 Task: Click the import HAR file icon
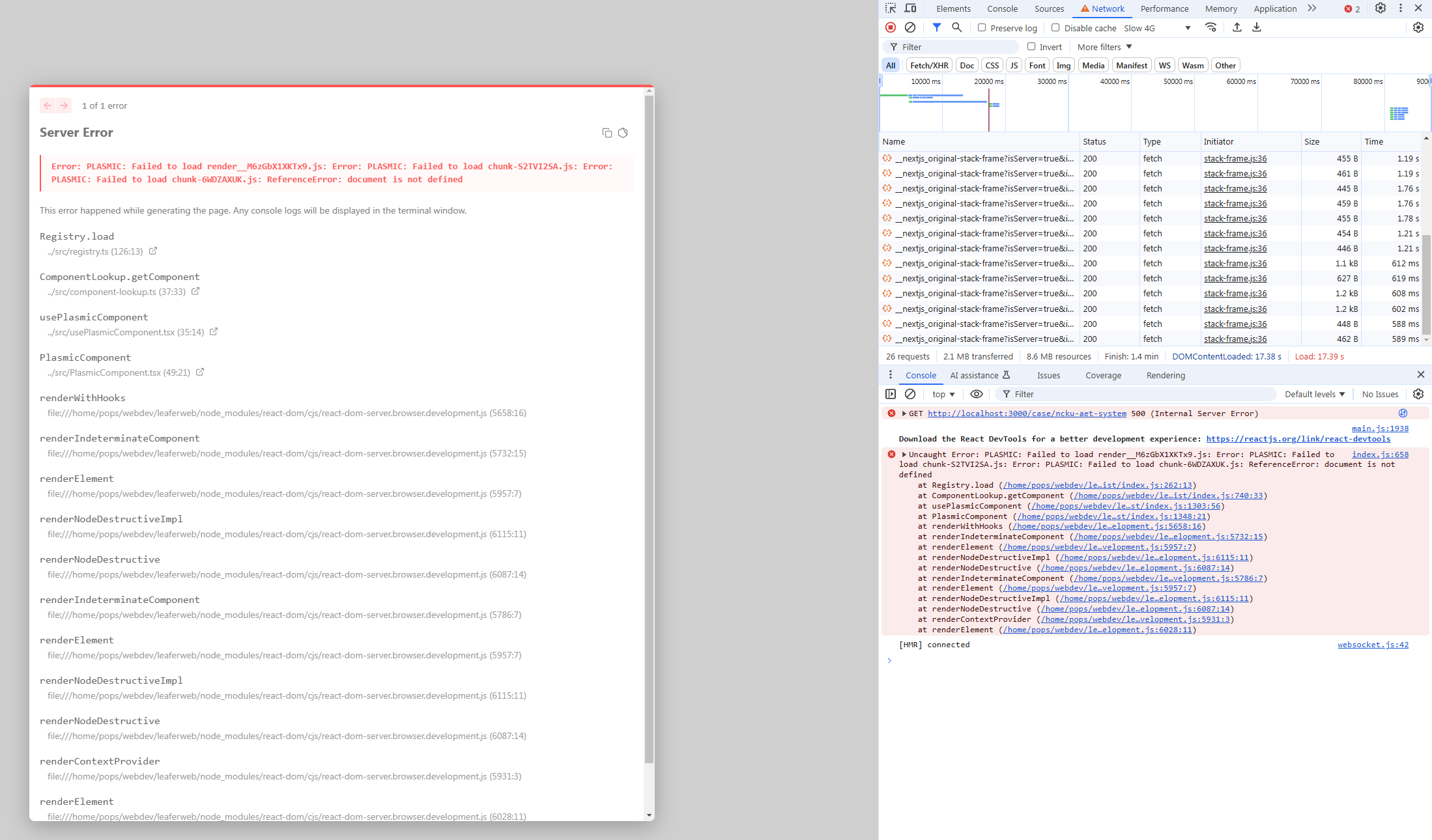point(1237,27)
